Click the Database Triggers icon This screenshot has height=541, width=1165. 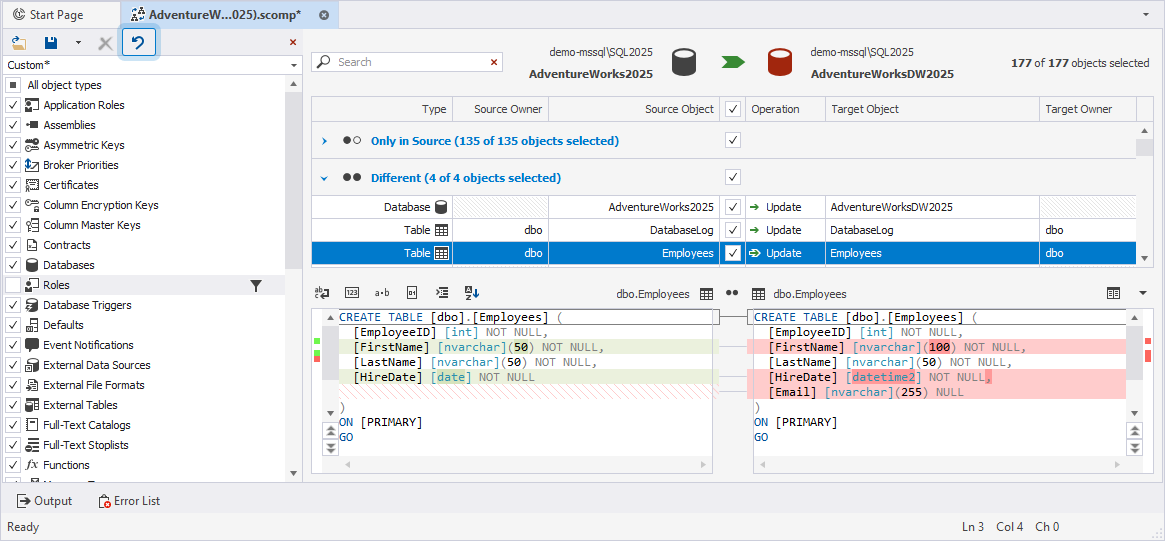32,305
